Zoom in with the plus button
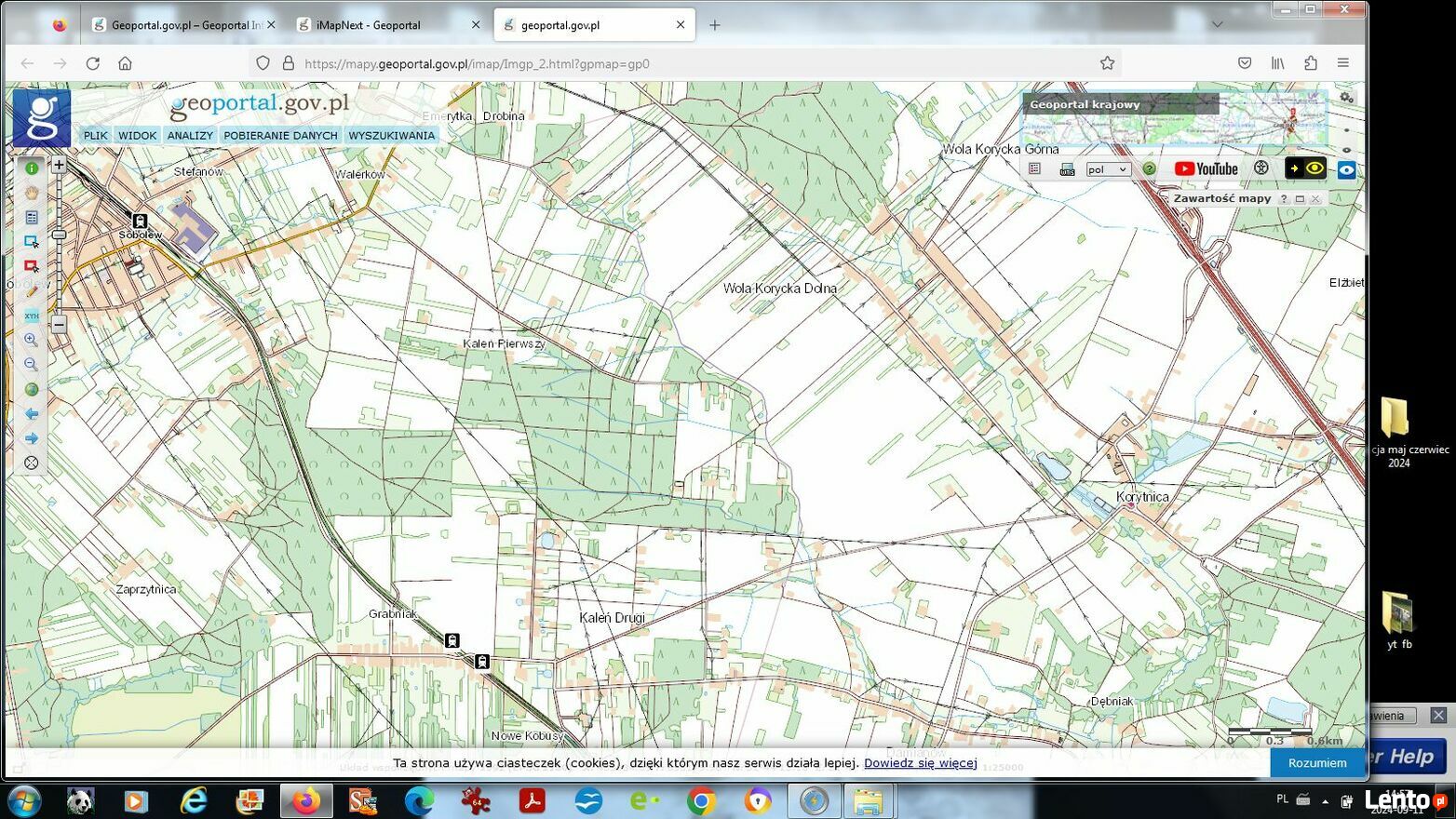1456x819 pixels. click(x=59, y=166)
